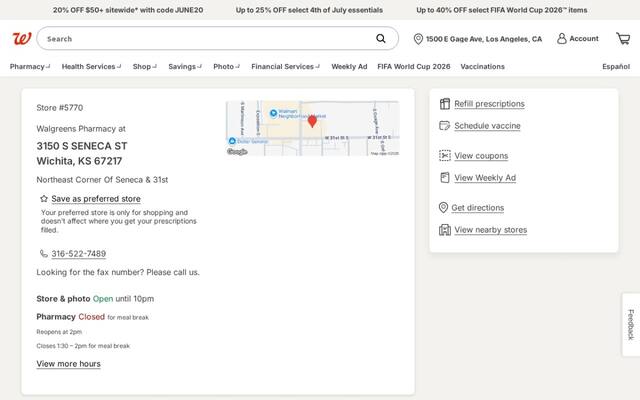The image size is (640, 400).
Task: Click the View Weekly Ad page icon
Action: click(444, 178)
